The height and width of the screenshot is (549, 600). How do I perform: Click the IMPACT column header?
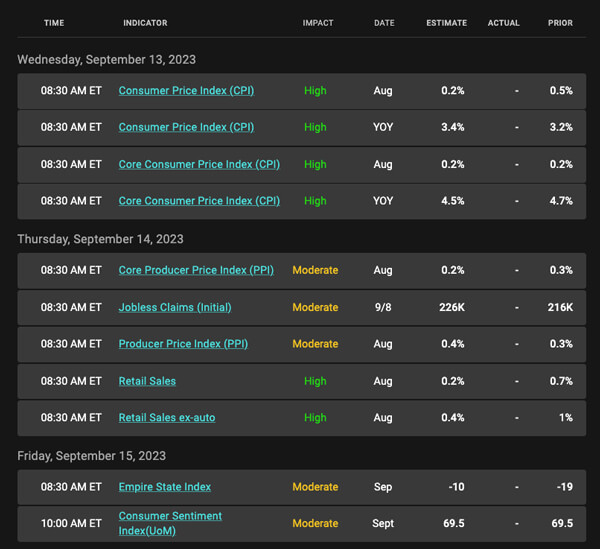318,23
